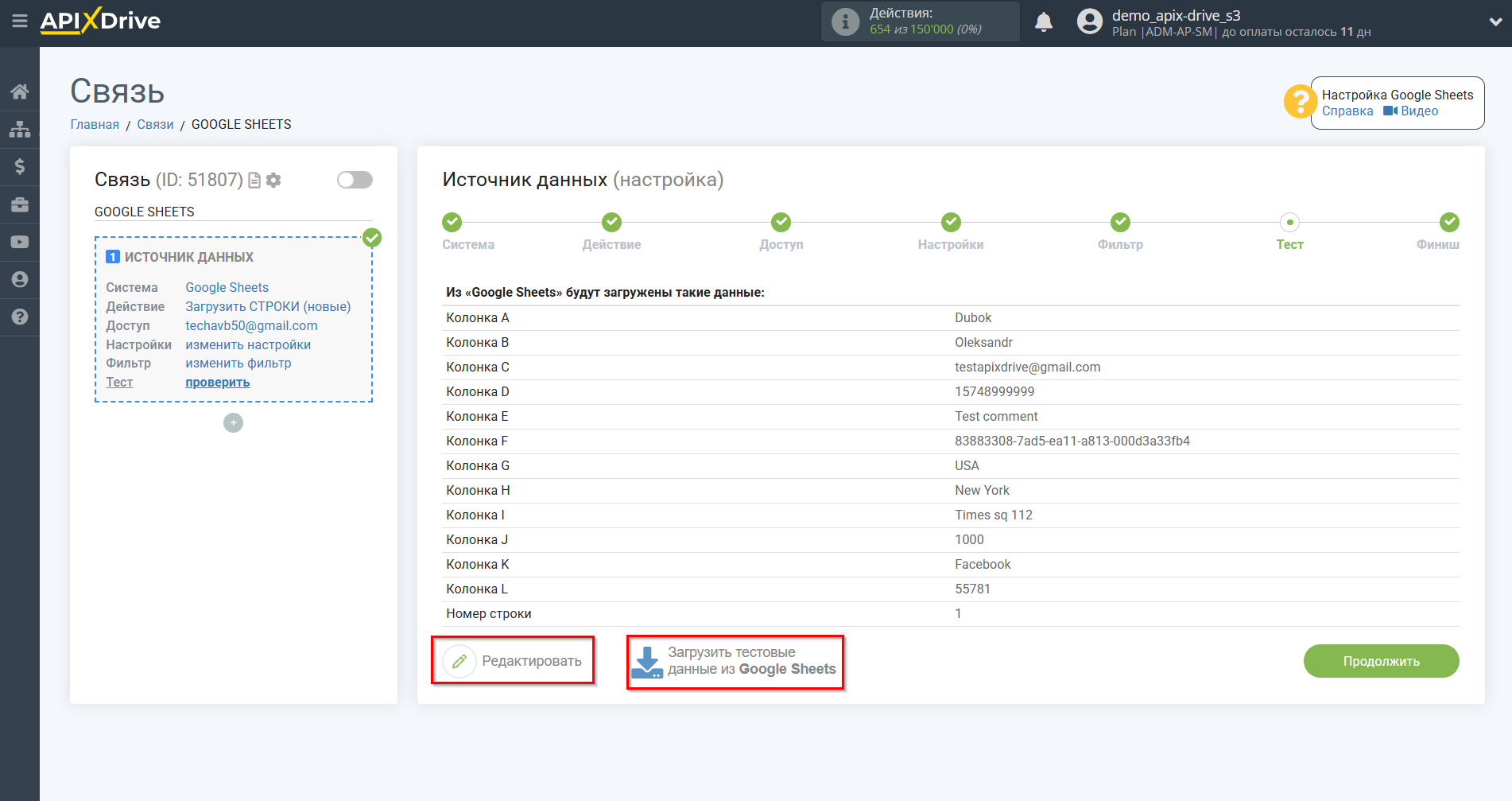Click the actions counter 654 из 150'000
The image size is (1512, 801).
(x=925, y=29)
